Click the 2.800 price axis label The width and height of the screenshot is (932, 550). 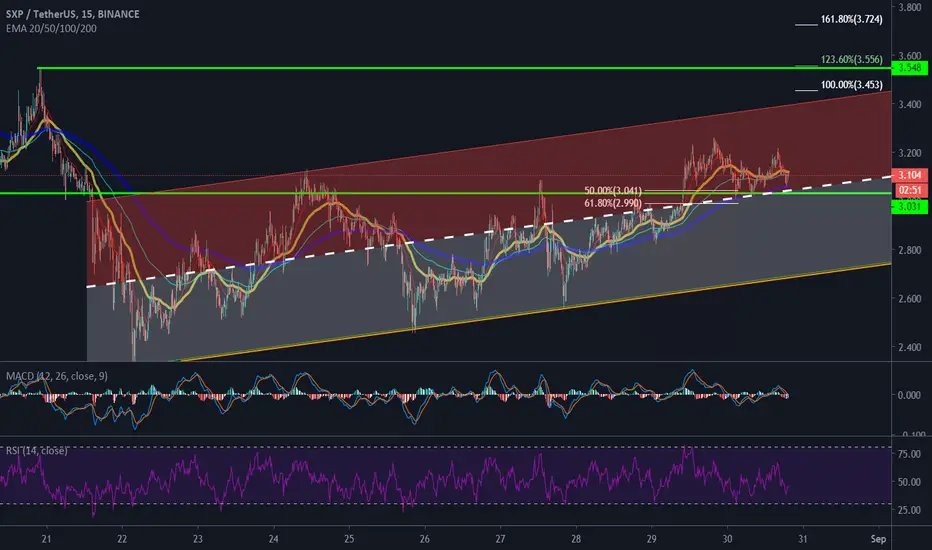tap(909, 250)
